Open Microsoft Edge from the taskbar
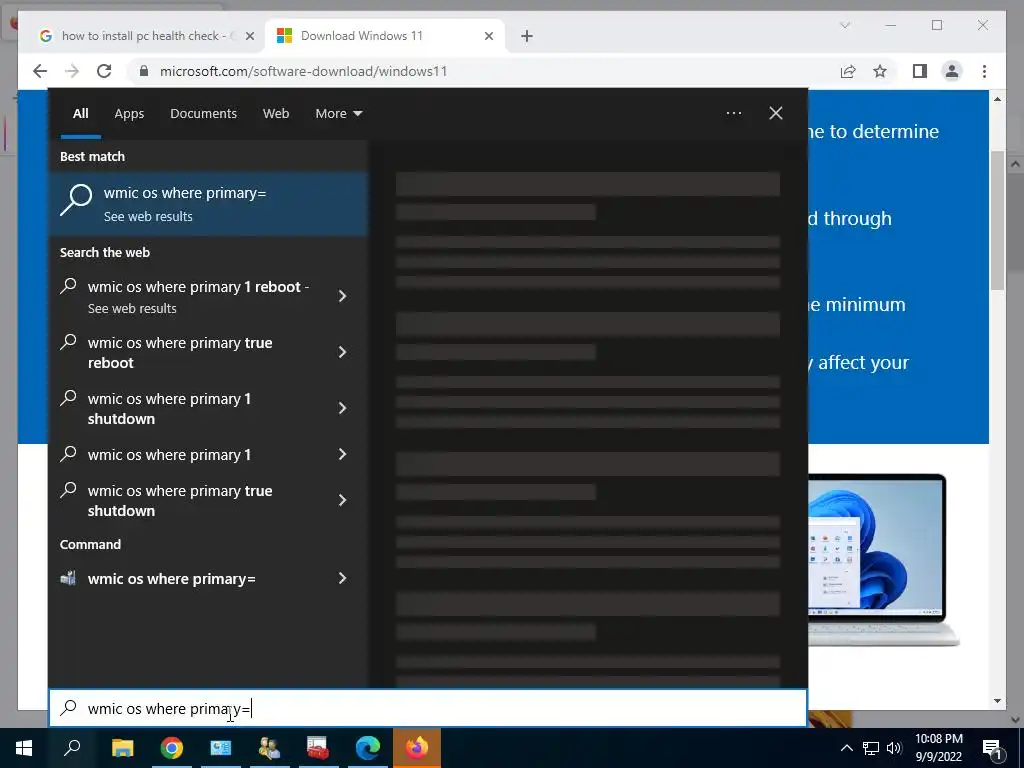The width and height of the screenshot is (1024, 768). tap(368, 748)
